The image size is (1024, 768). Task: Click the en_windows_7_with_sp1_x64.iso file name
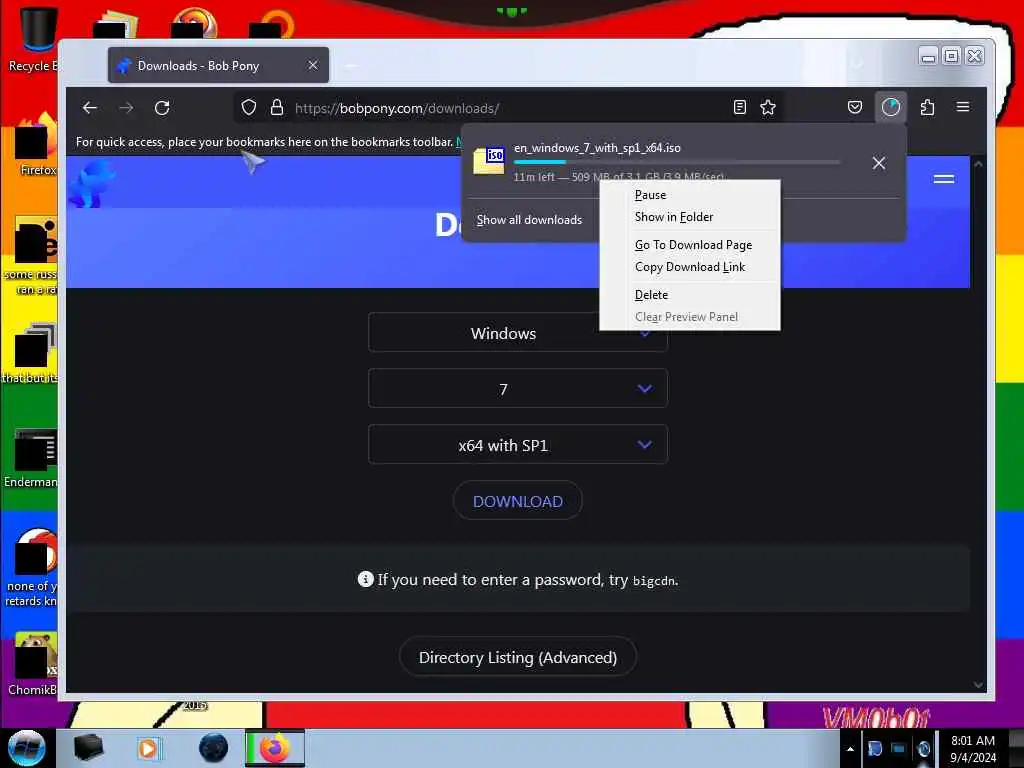[x=597, y=148]
